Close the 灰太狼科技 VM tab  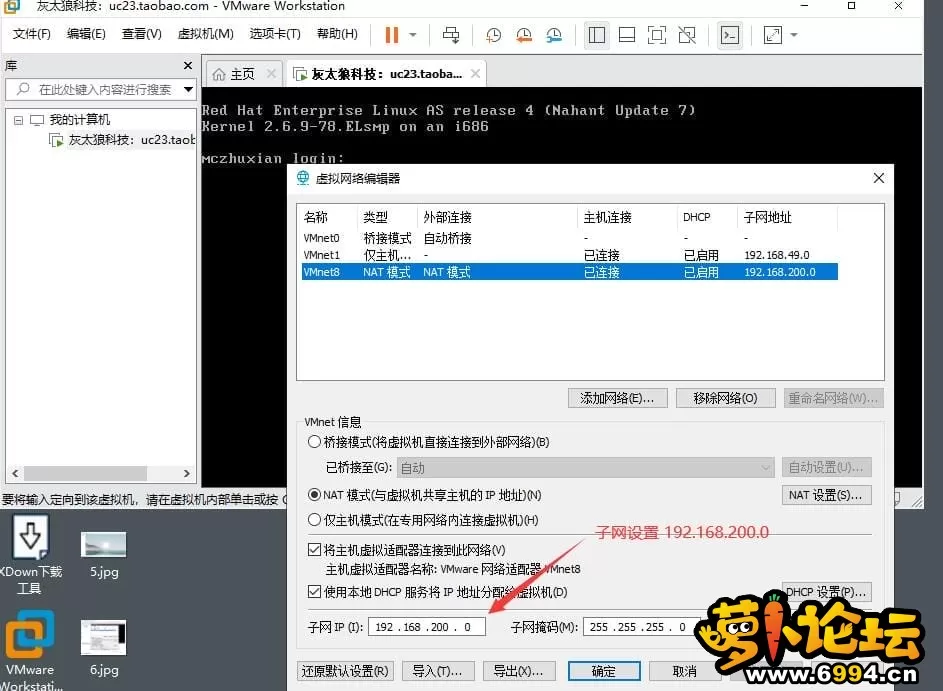click(475, 73)
